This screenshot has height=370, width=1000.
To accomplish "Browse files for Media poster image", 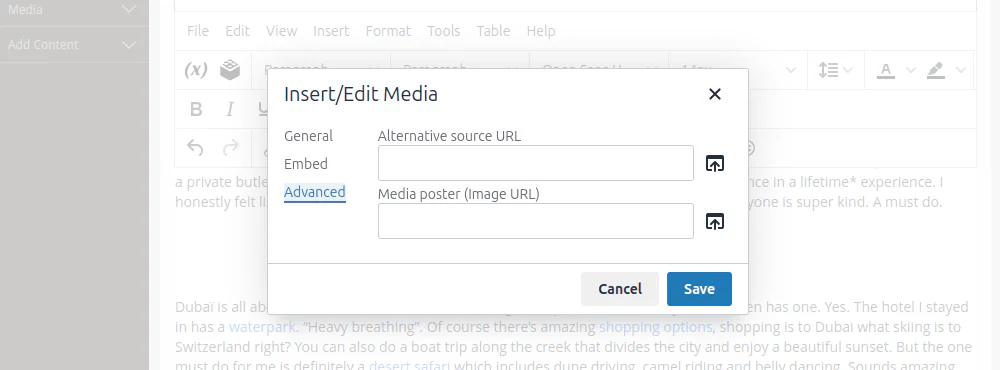I will 714,221.
